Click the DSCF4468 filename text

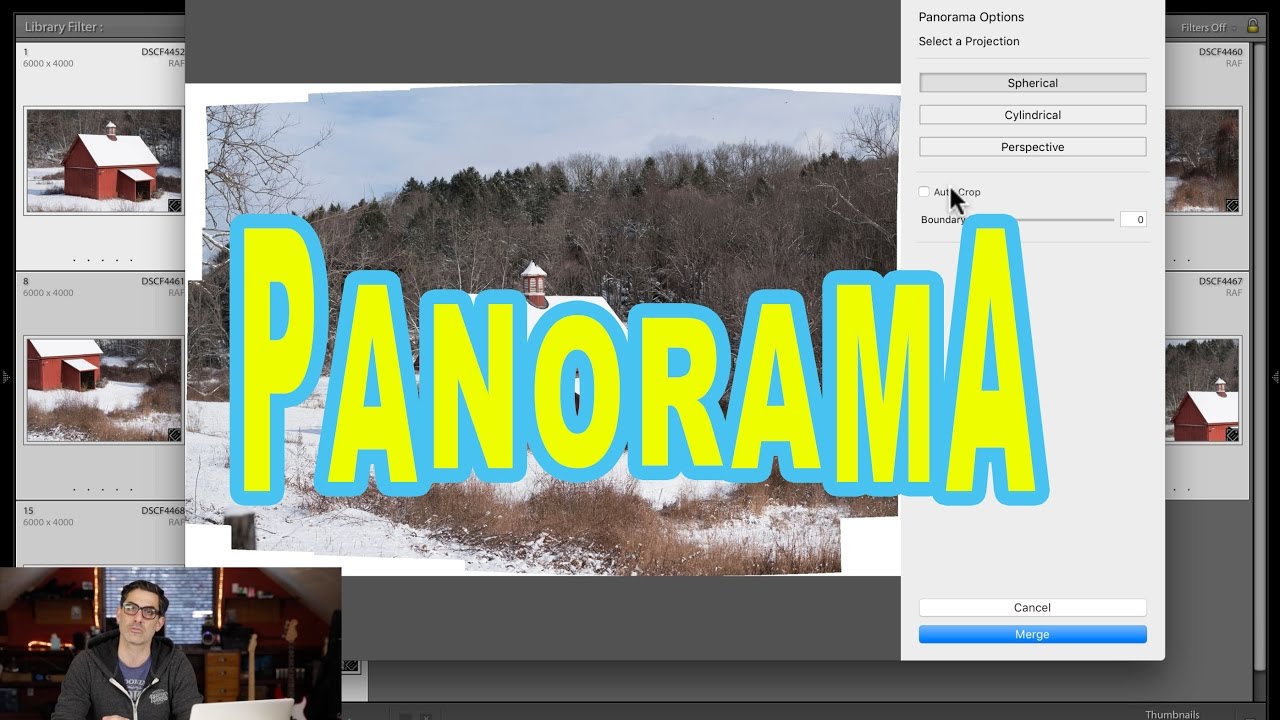point(163,510)
